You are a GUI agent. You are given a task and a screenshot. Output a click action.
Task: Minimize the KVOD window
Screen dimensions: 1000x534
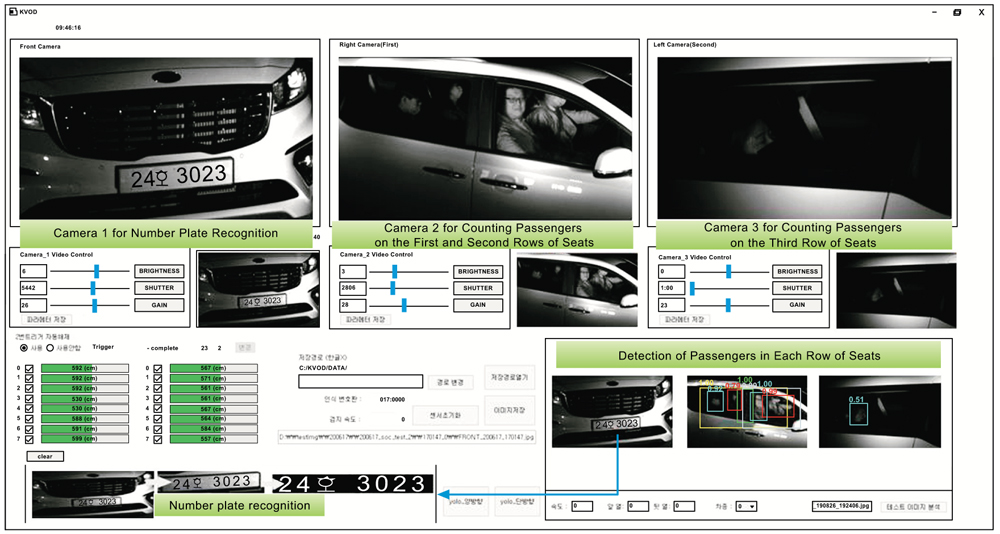(x=934, y=12)
